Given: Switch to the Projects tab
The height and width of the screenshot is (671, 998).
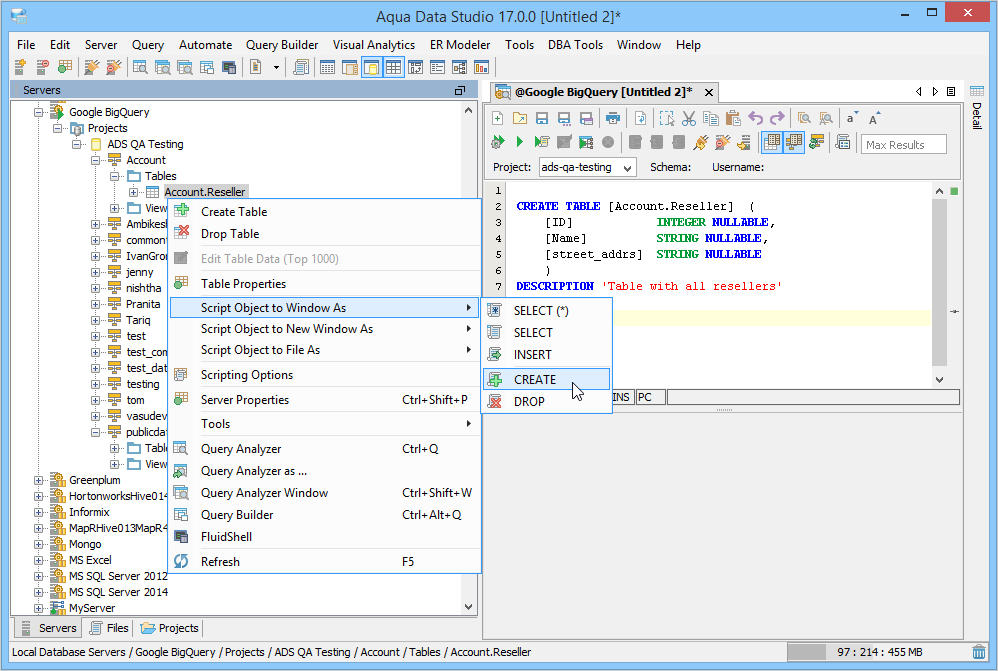Looking at the screenshot, I should point(169,628).
